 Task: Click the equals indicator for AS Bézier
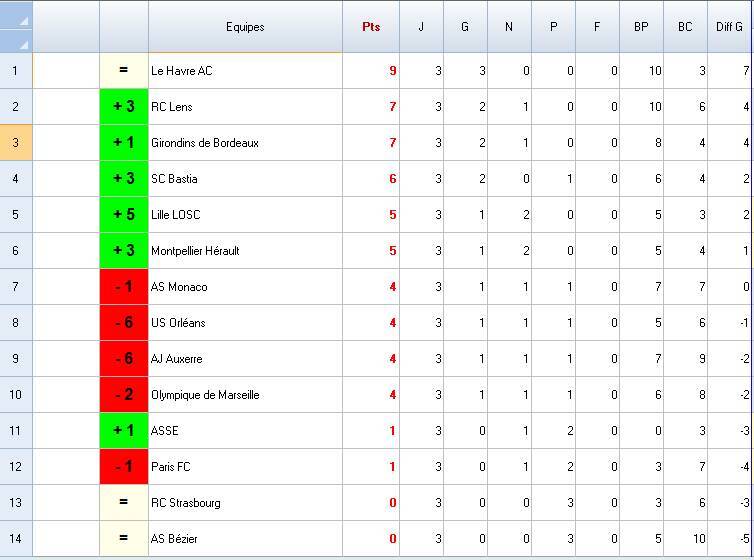point(124,539)
